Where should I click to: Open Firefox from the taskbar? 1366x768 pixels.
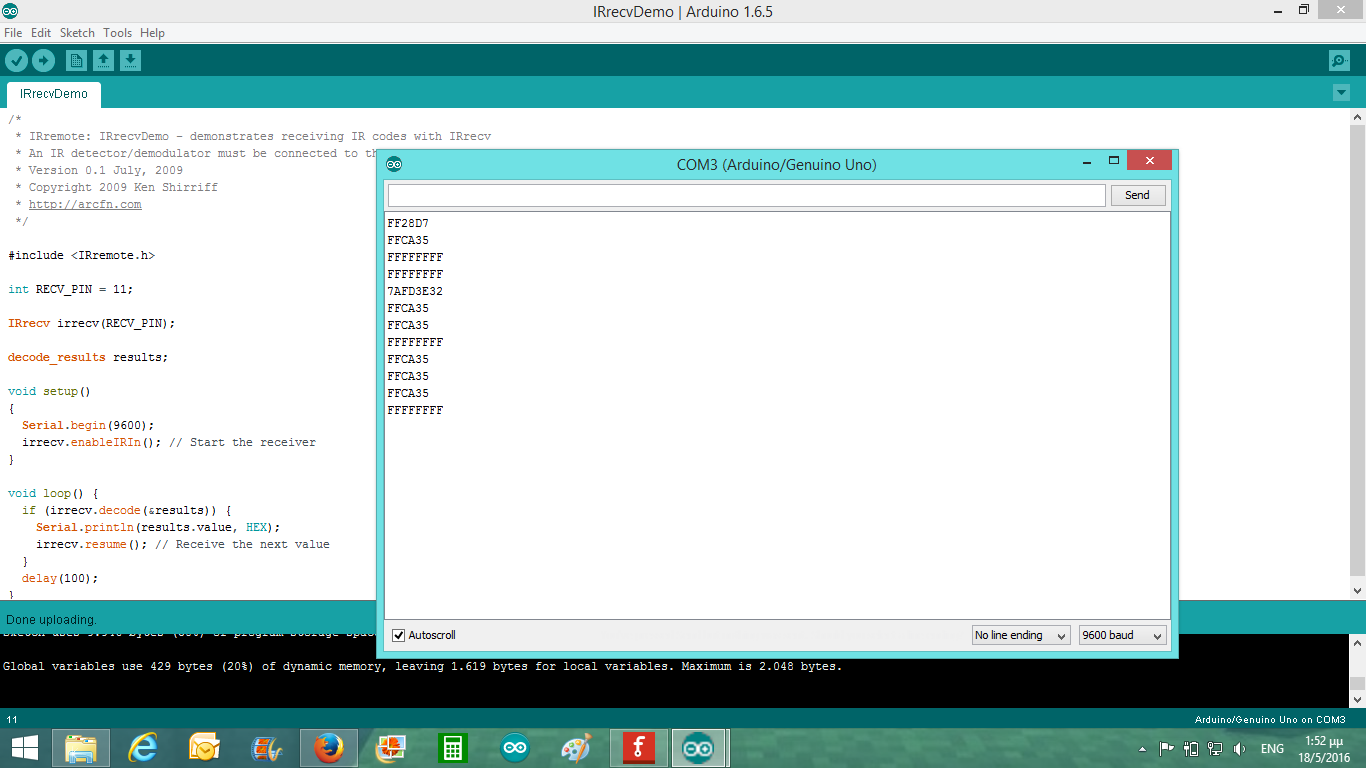pyautogui.click(x=328, y=748)
